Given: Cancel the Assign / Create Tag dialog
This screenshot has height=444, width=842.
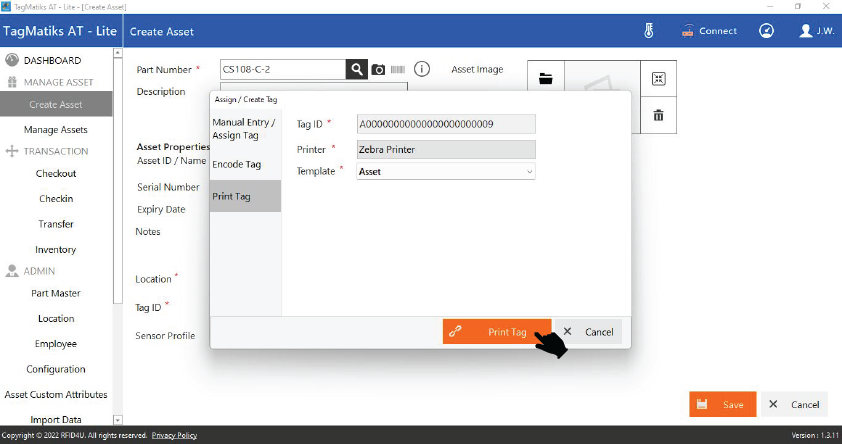Looking at the screenshot, I should tap(589, 332).
